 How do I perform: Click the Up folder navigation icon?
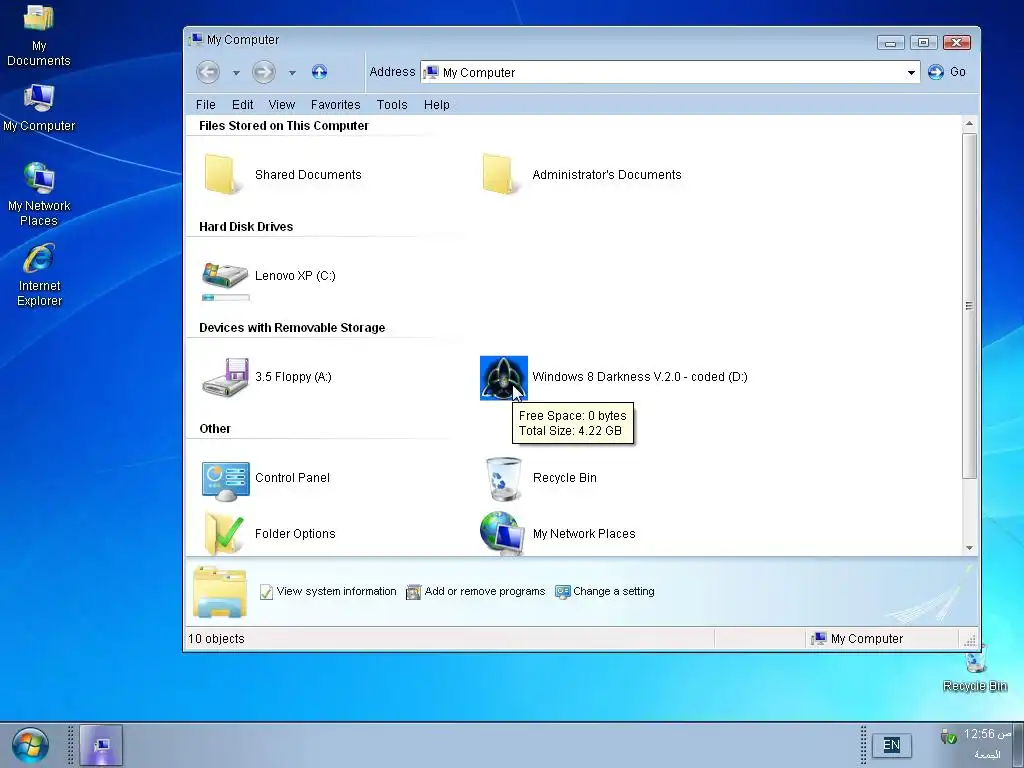pyautogui.click(x=319, y=72)
